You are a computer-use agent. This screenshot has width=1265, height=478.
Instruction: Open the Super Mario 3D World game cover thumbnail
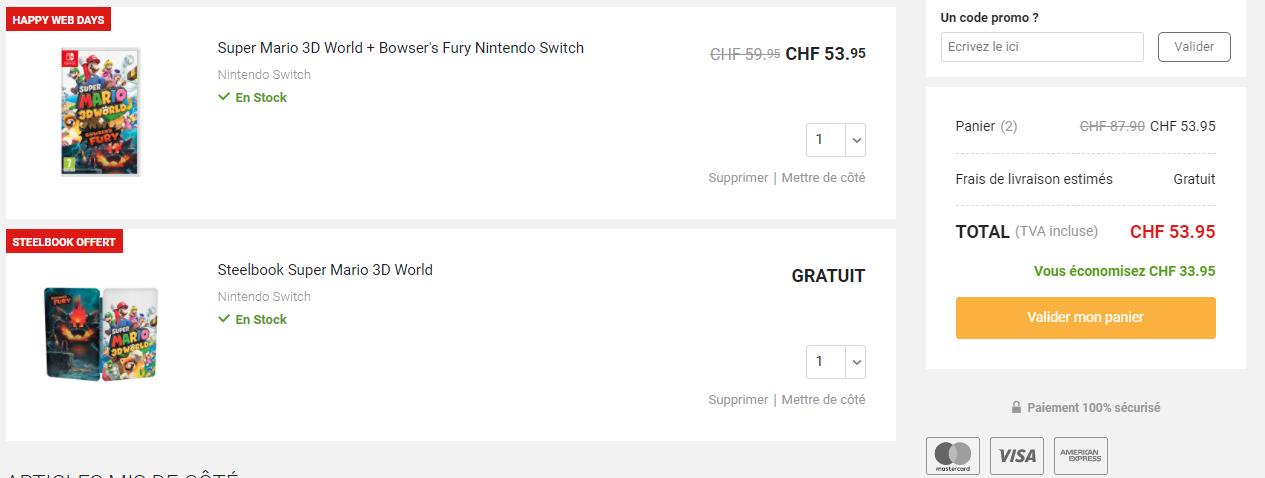(x=101, y=111)
